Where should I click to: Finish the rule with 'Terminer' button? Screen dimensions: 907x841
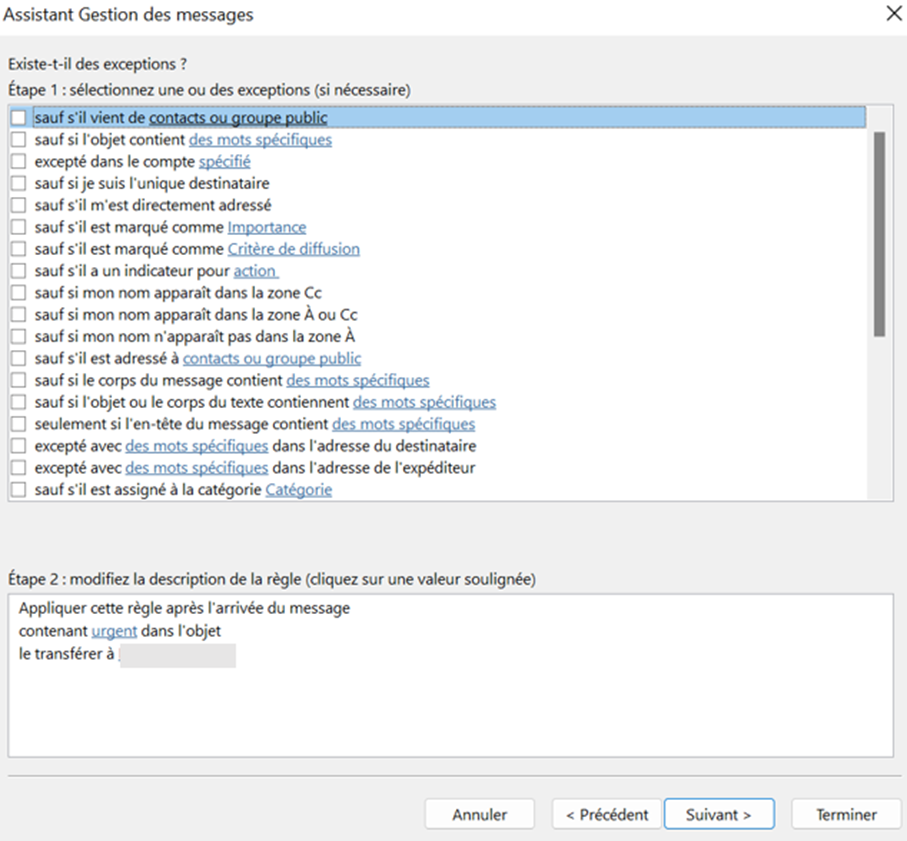tap(846, 814)
